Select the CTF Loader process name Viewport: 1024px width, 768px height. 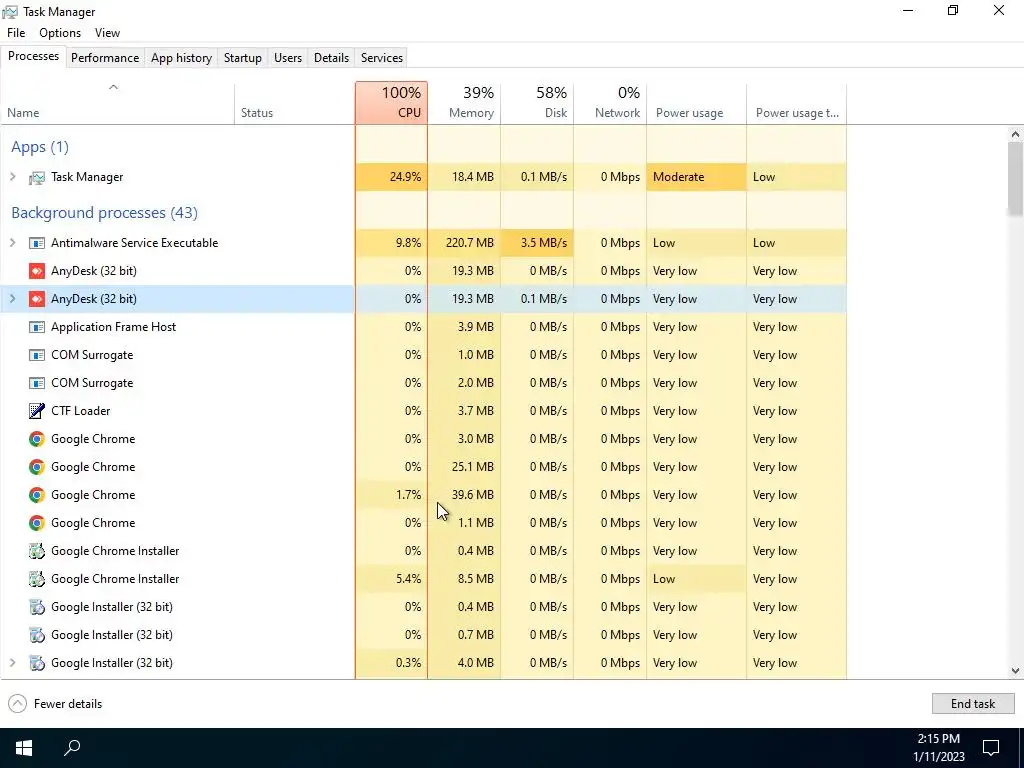pyautogui.click(x=80, y=411)
